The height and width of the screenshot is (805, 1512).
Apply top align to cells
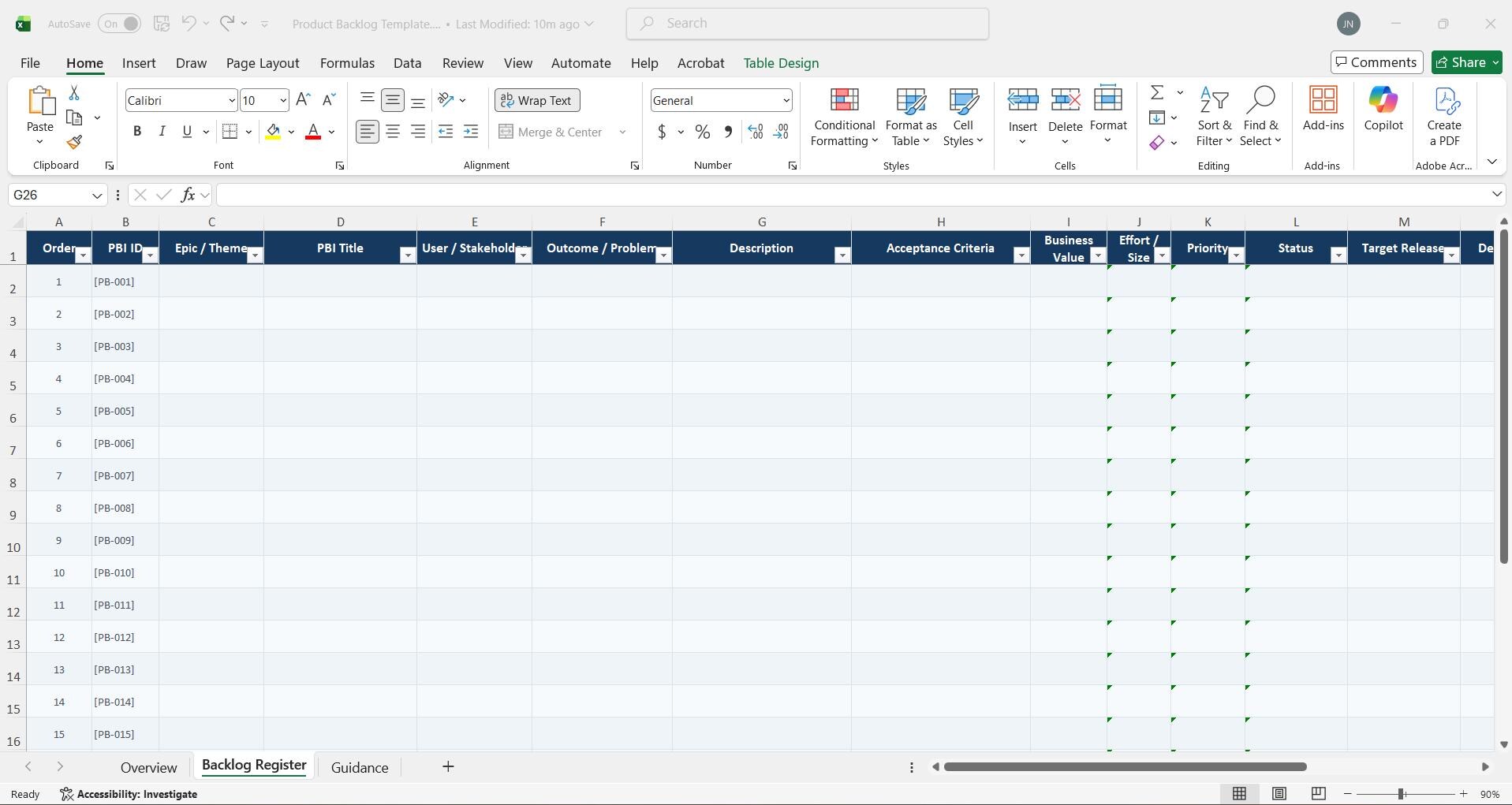pyautogui.click(x=367, y=99)
